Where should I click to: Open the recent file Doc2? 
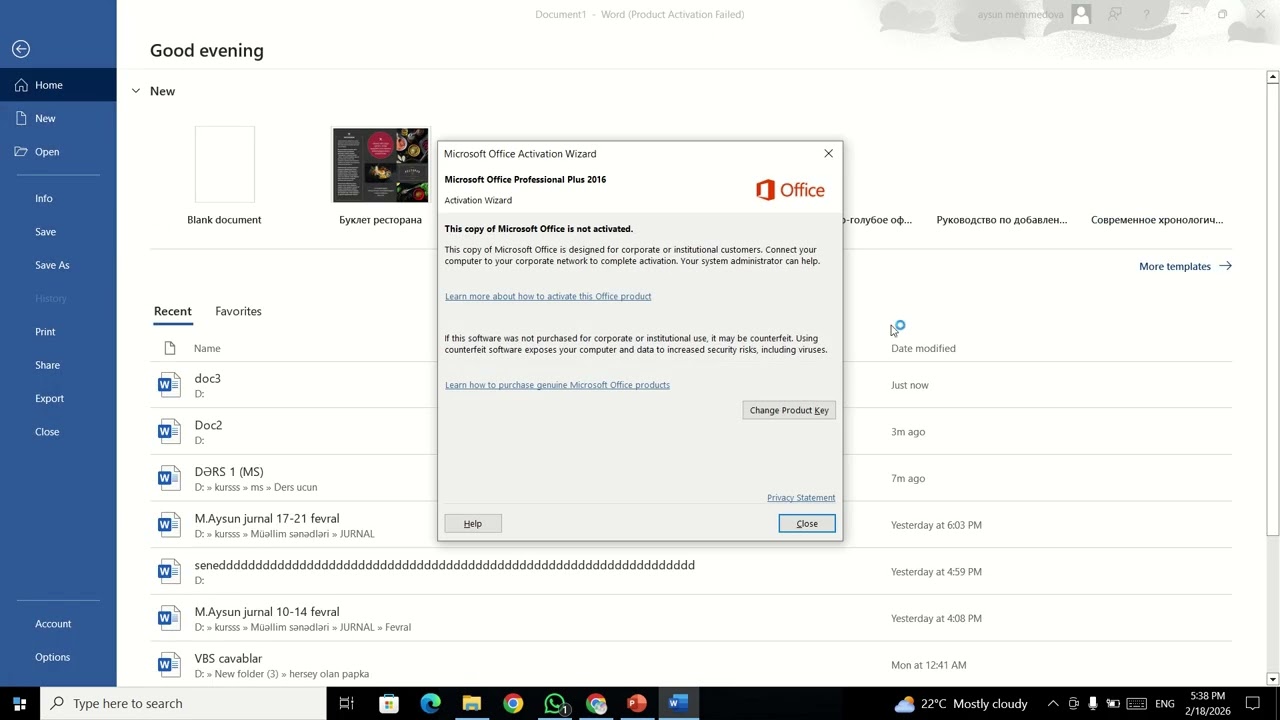(x=208, y=425)
